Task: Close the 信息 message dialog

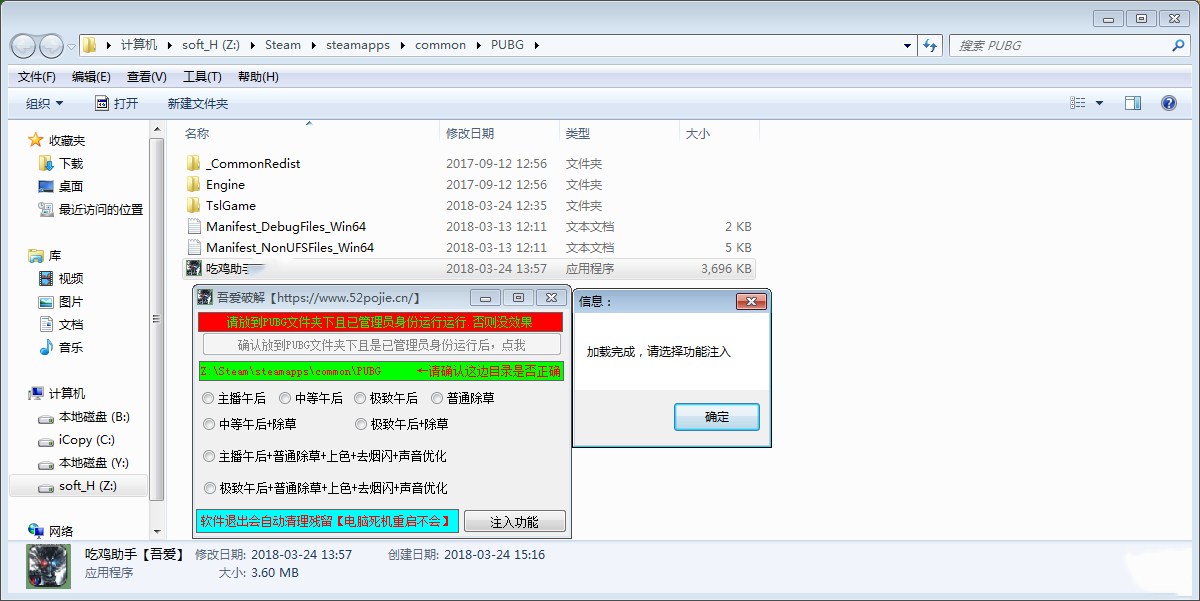Action: (x=751, y=301)
